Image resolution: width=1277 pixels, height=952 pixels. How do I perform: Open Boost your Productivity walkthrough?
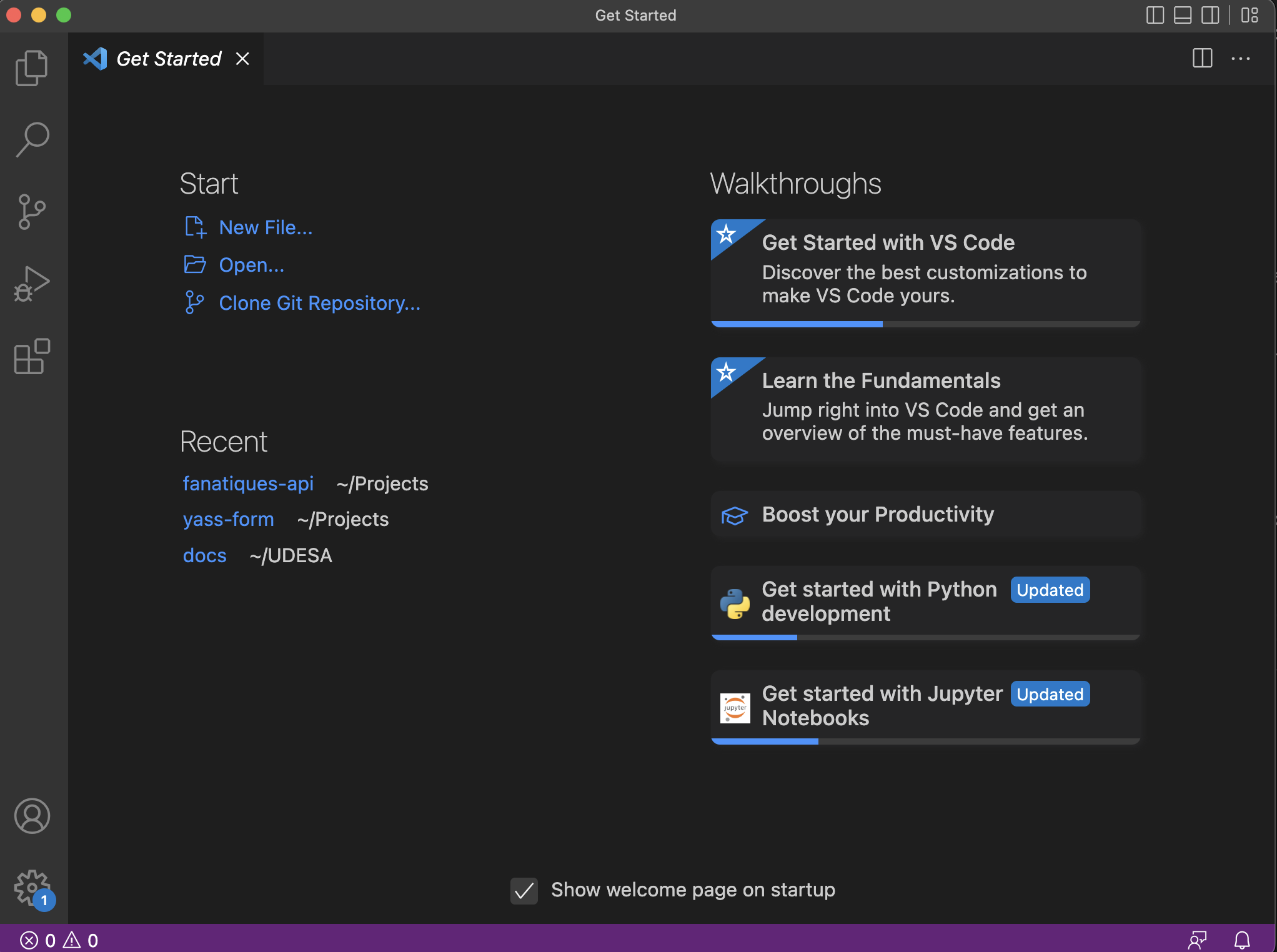[x=926, y=515]
